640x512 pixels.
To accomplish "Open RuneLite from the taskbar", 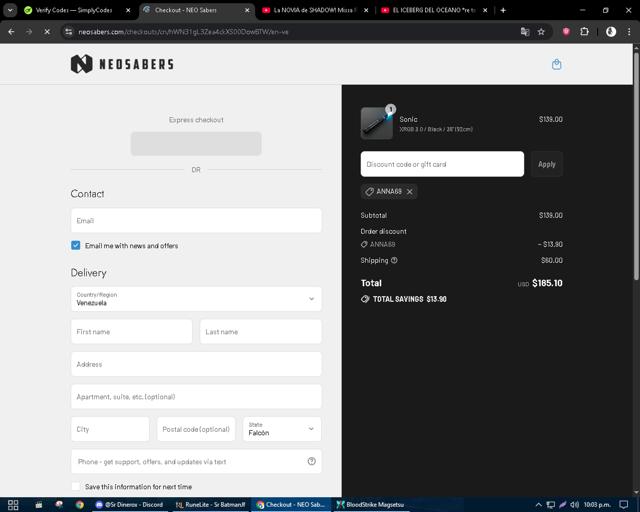I will [211, 505].
